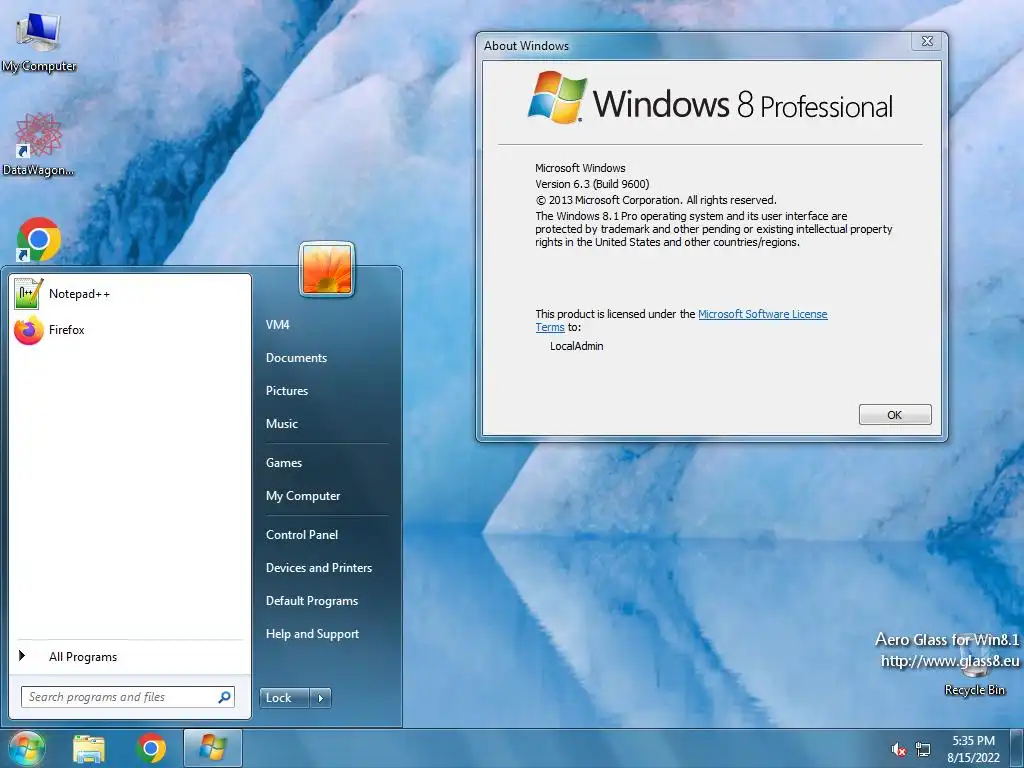Click the user account picture
Image resolution: width=1024 pixels, height=768 pixels.
coord(327,269)
